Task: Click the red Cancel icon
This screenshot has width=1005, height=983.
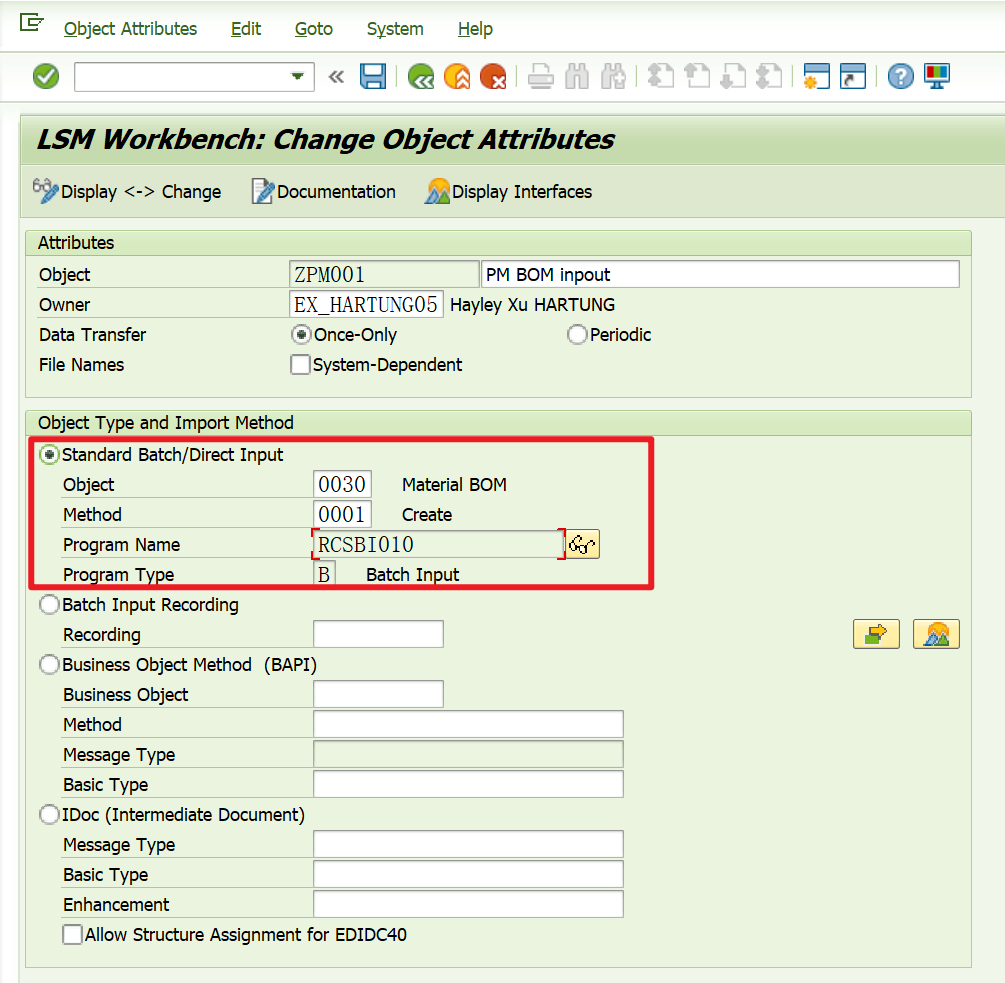Action: (493, 76)
